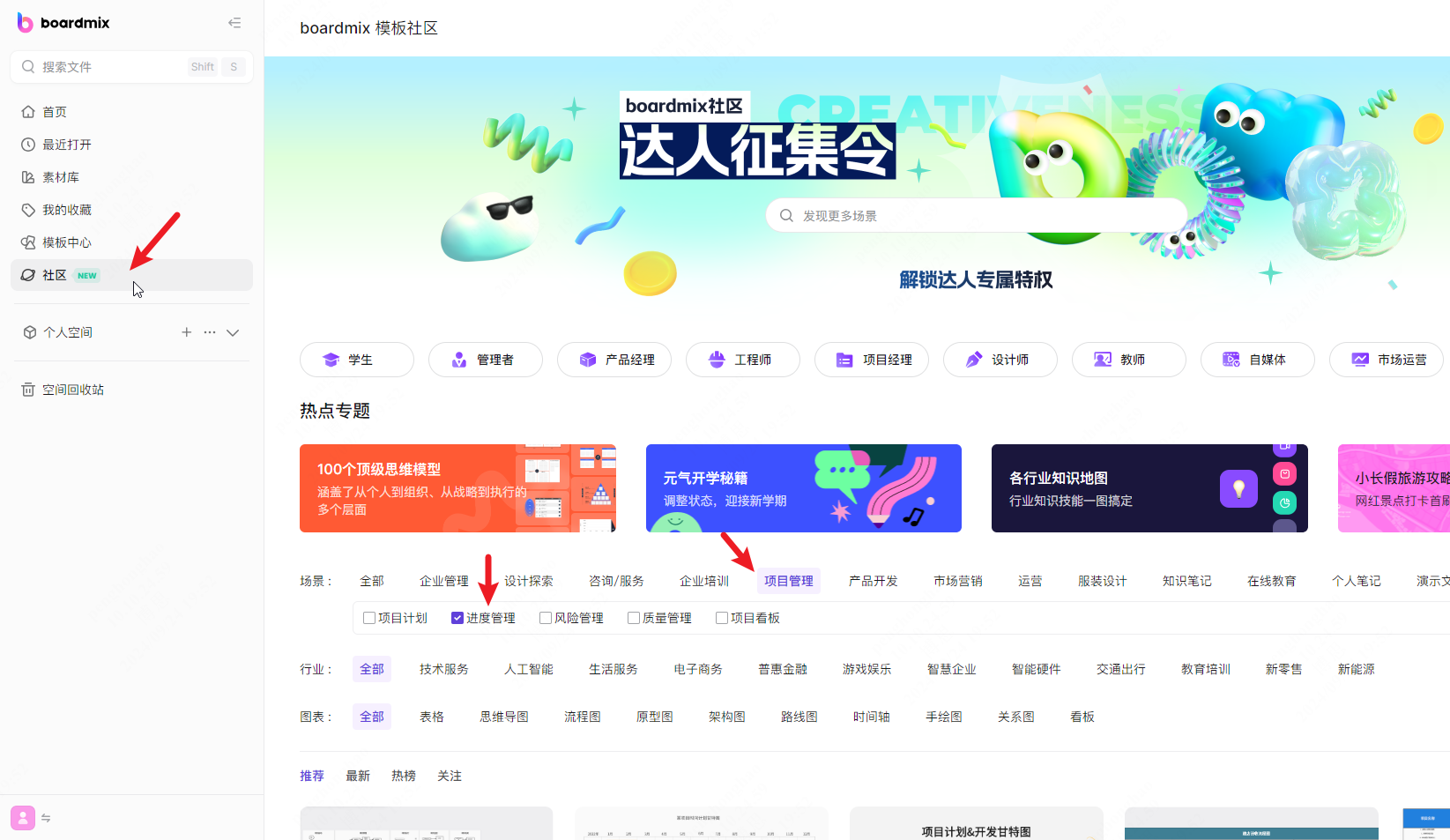1450x840 pixels.
Task: Select the 市场运营 chart icon
Action: pos(1360,360)
